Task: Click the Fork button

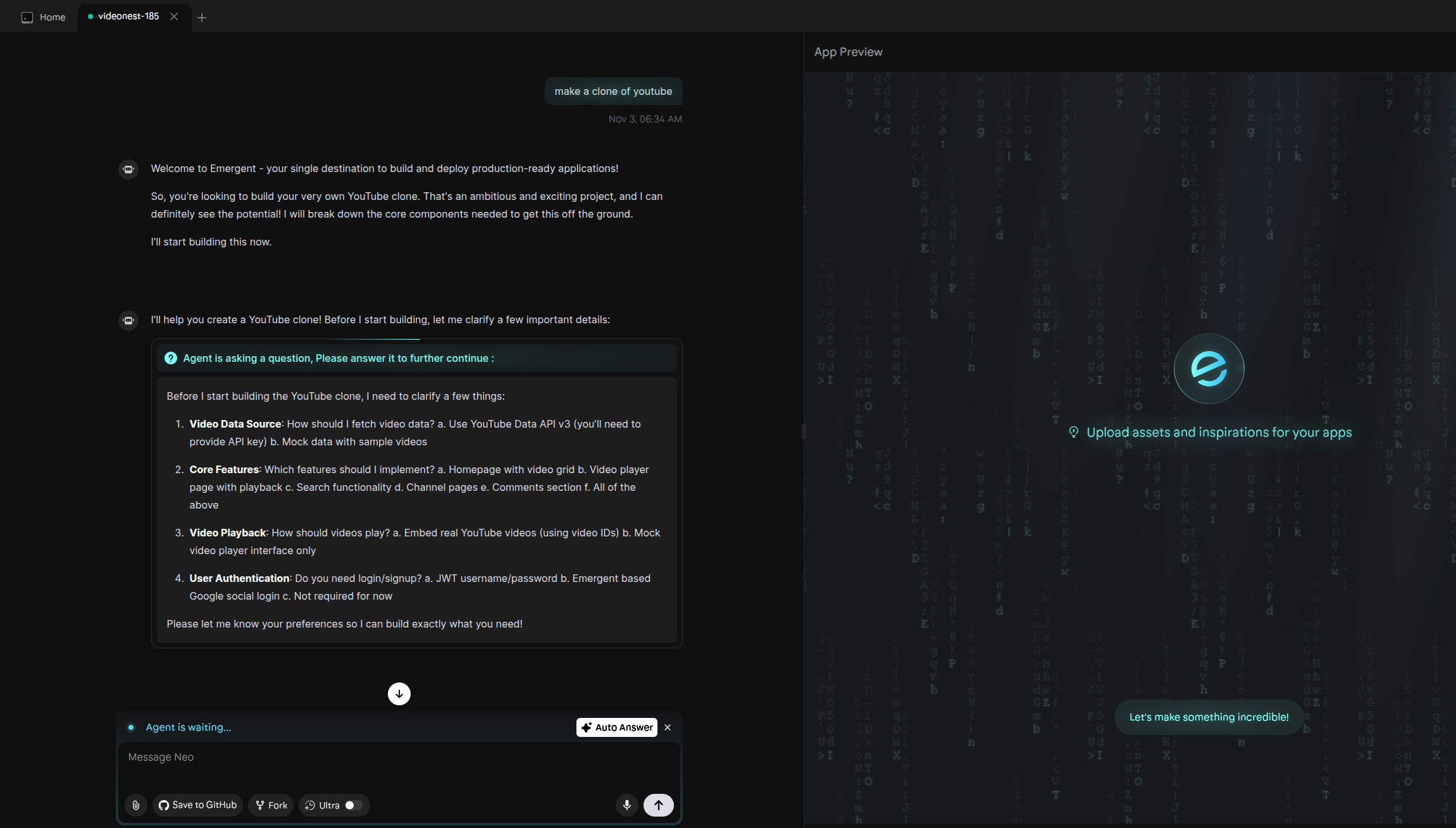Action: click(x=271, y=805)
